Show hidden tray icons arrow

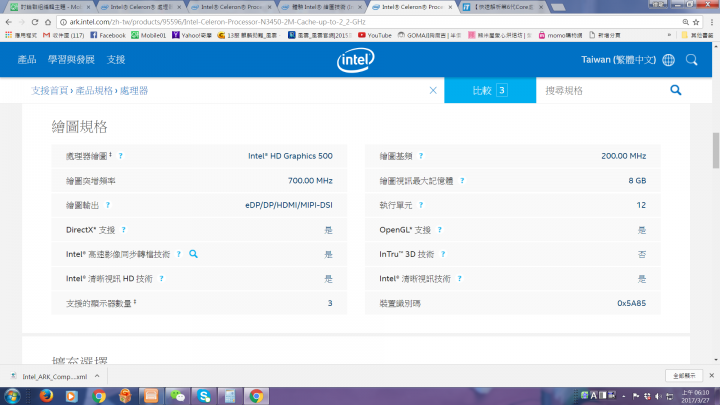tap(624, 396)
